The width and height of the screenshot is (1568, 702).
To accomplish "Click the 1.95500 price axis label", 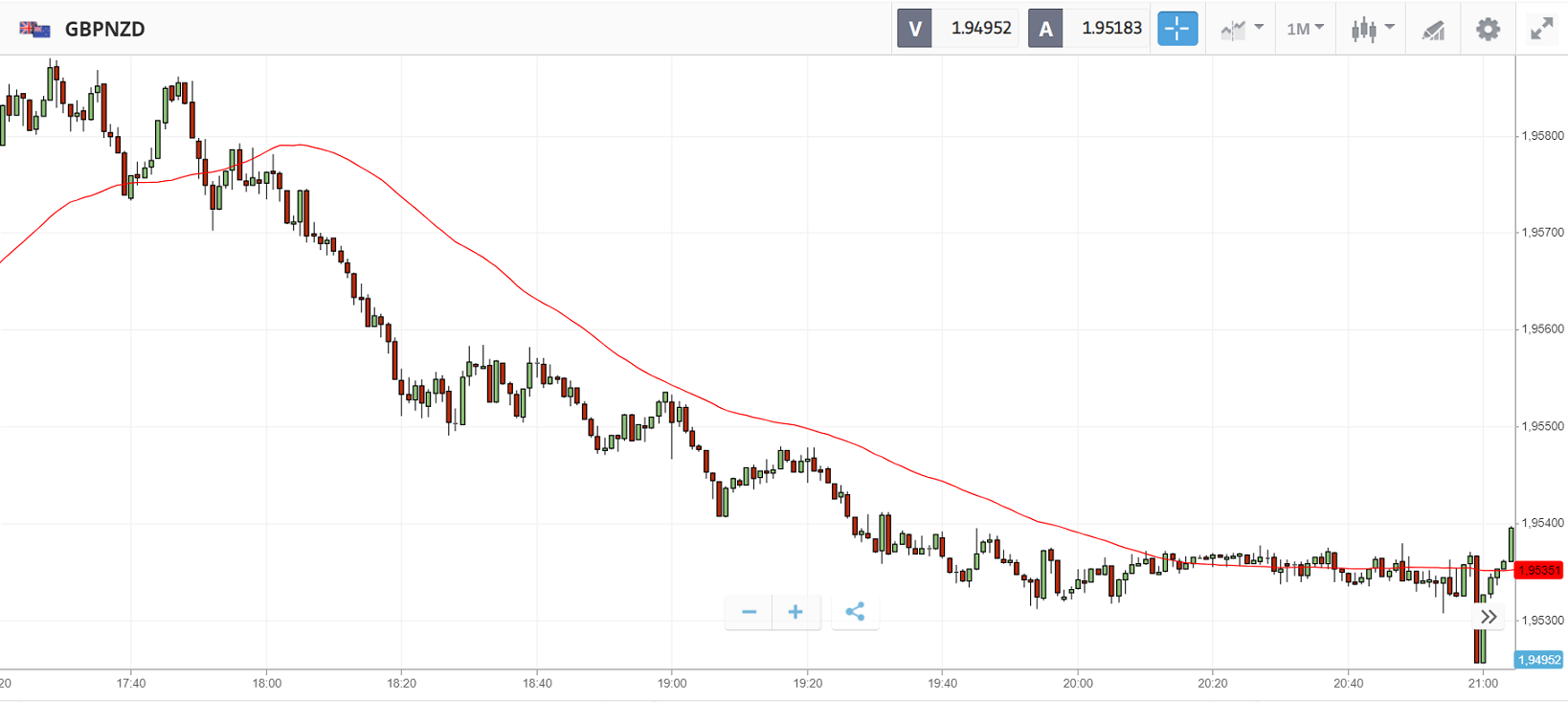I will [1542, 427].
